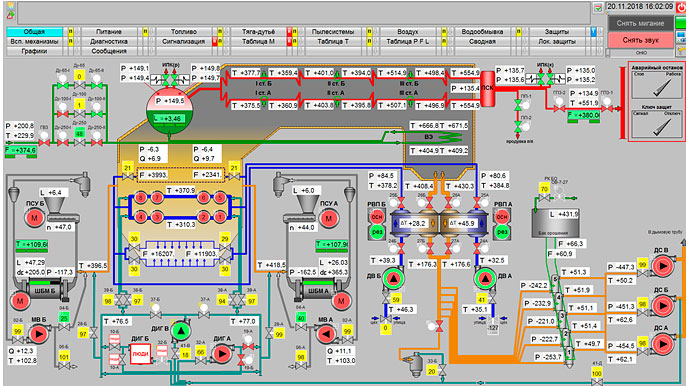Toggle РВП Б 'осн' indicator
This screenshot has height=386, width=686.
click(377, 217)
